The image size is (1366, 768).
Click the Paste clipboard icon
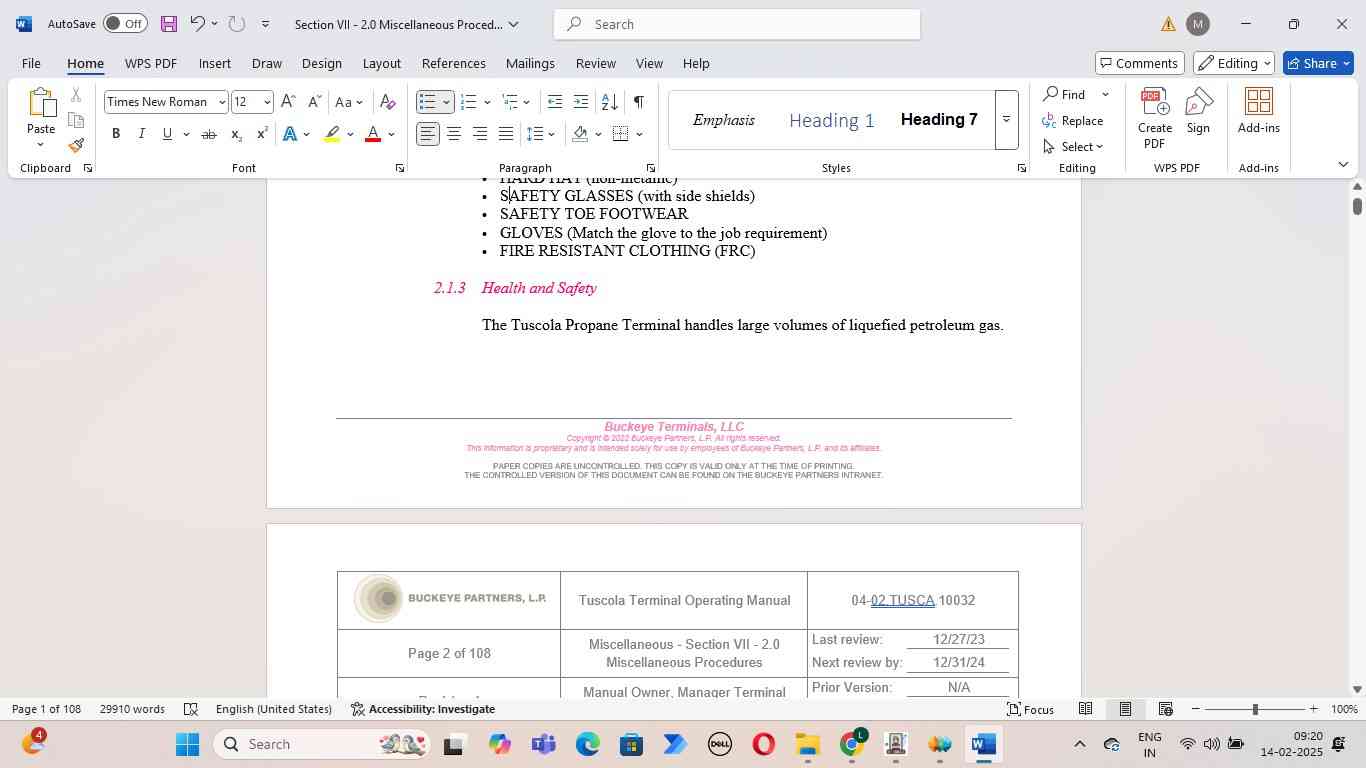41,104
